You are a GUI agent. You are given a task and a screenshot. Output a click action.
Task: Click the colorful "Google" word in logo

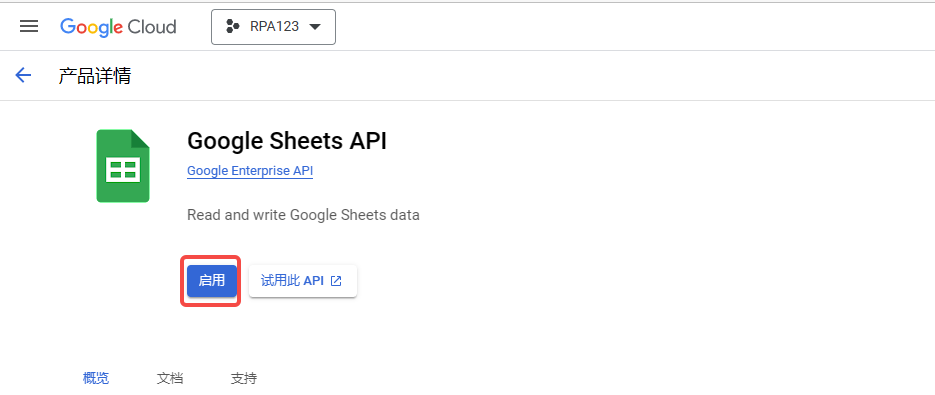91,27
